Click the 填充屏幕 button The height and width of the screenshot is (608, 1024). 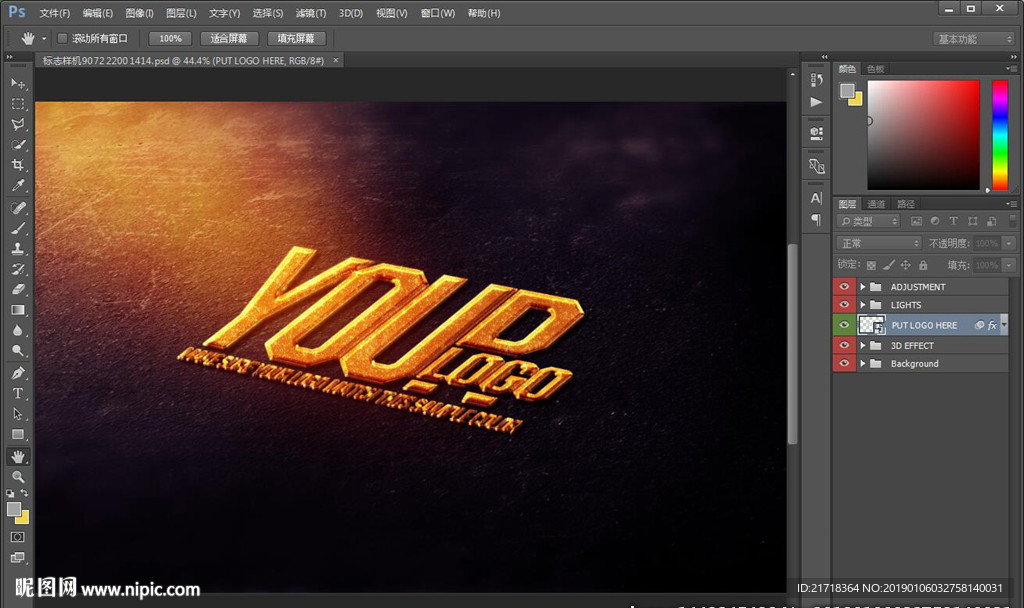(x=296, y=39)
